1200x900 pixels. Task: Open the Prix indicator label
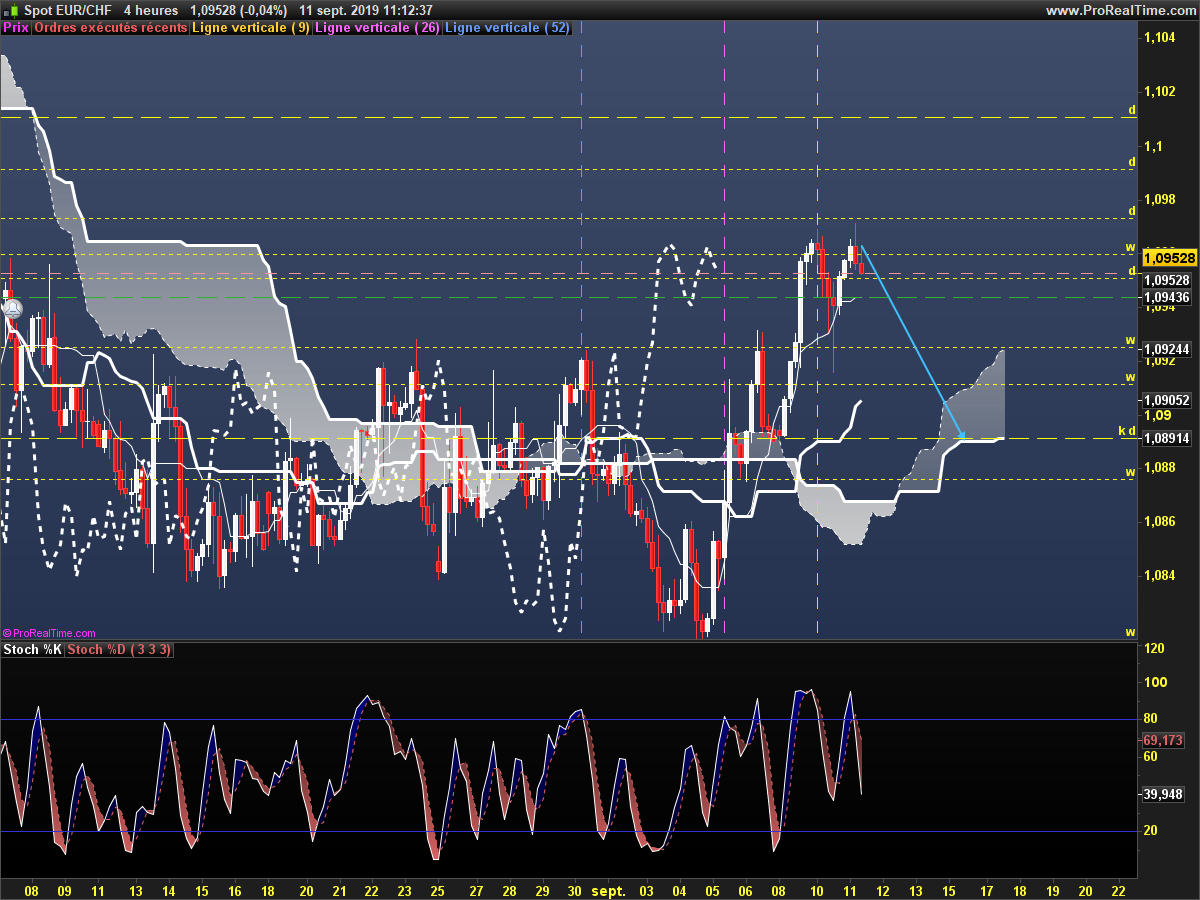pos(16,28)
